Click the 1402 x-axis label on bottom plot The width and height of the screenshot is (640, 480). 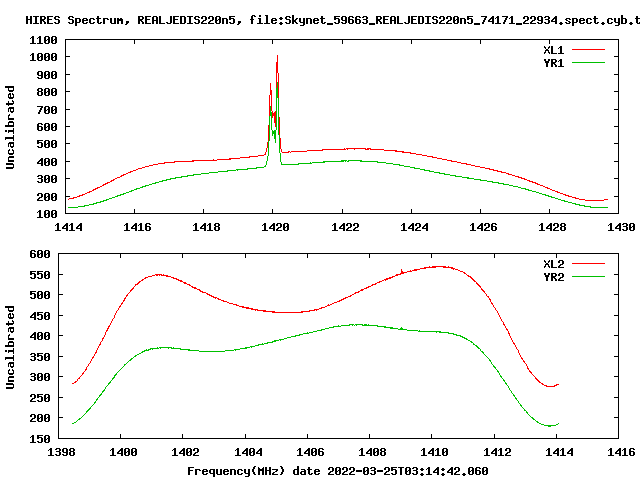point(185,452)
